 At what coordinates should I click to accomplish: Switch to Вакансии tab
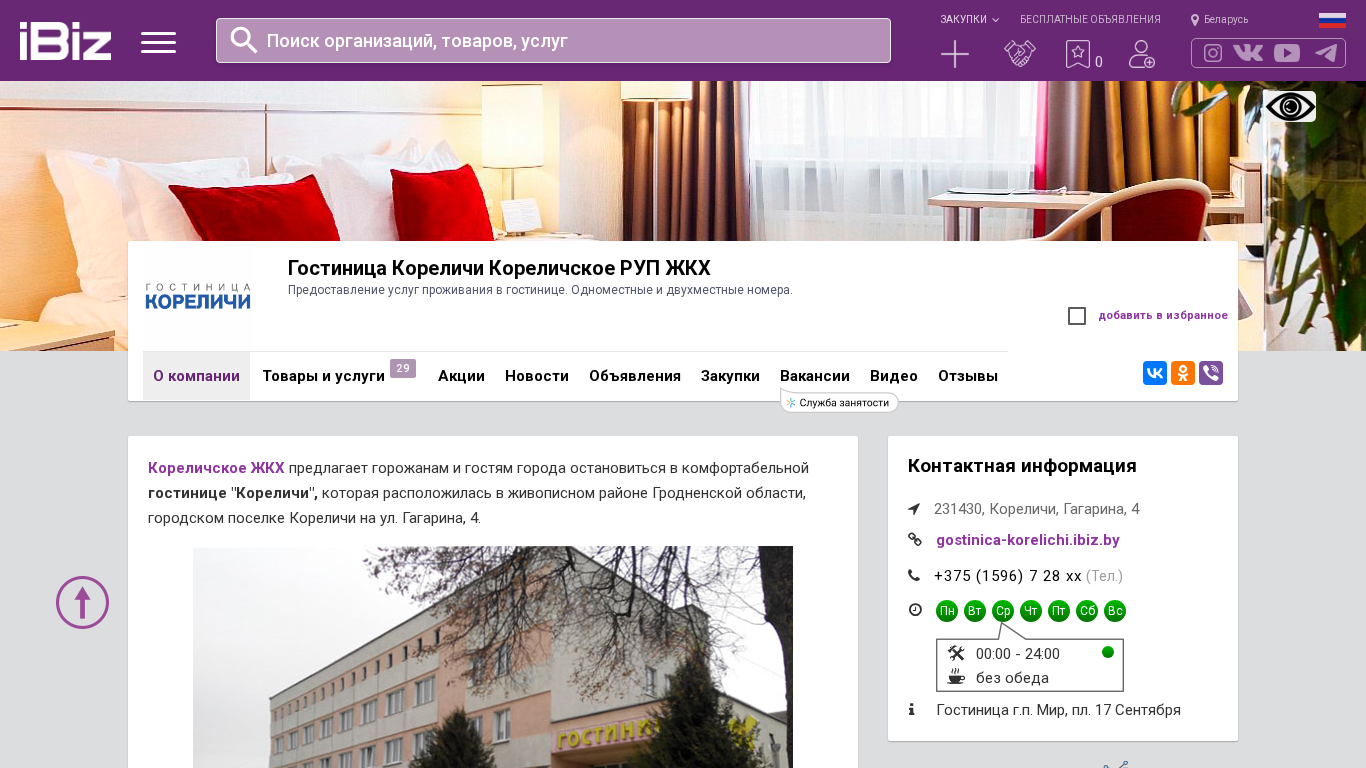click(815, 376)
